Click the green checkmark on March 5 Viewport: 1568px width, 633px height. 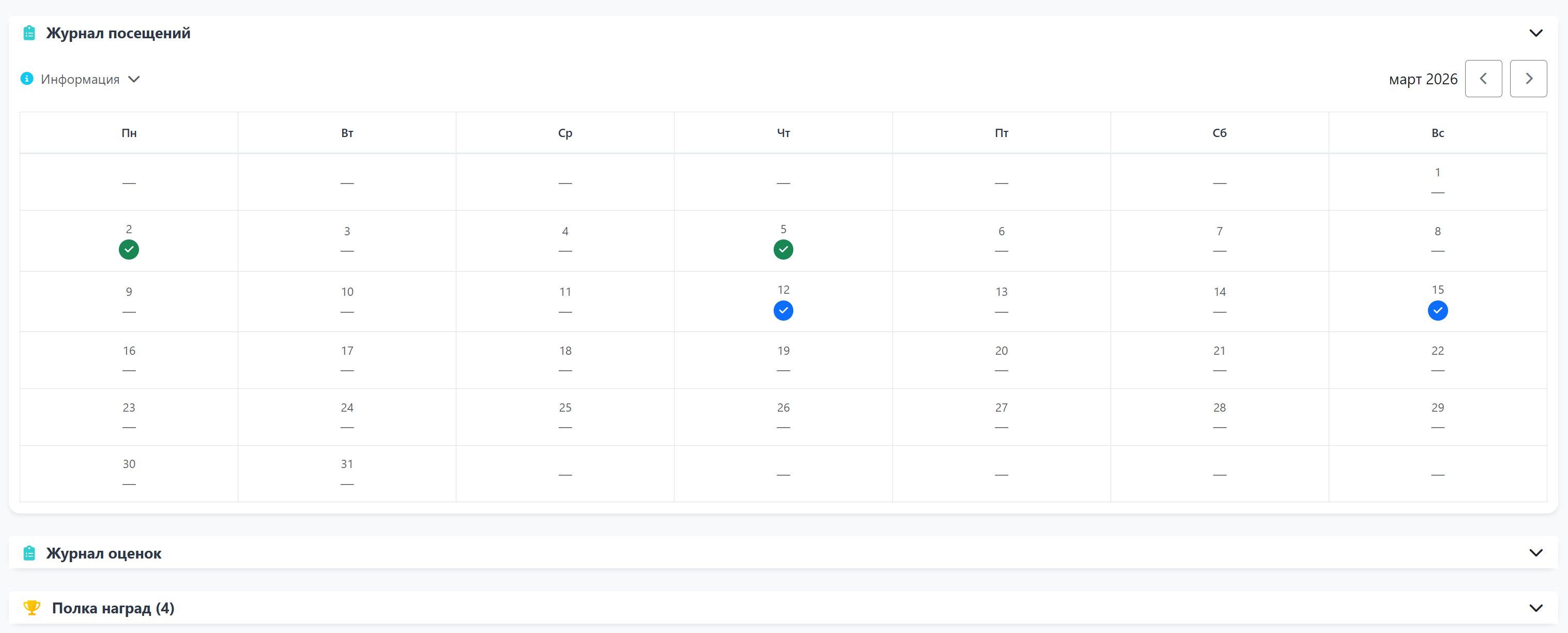click(x=783, y=250)
